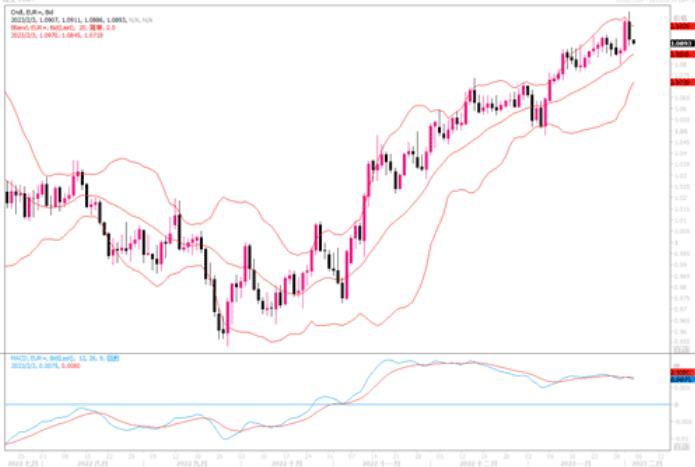Click the 2022 十二月 label on time axis
The height and width of the screenshot is (467, 695).
click(x=477, y=461)
